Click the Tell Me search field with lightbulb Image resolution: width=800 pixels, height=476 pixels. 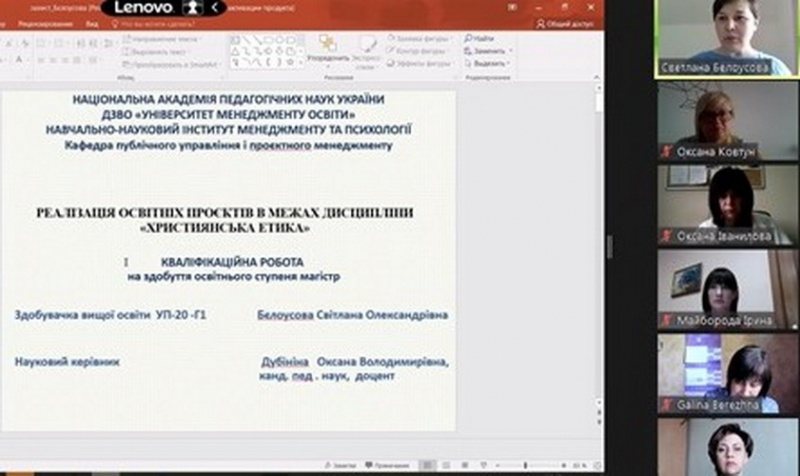[153, 24]
